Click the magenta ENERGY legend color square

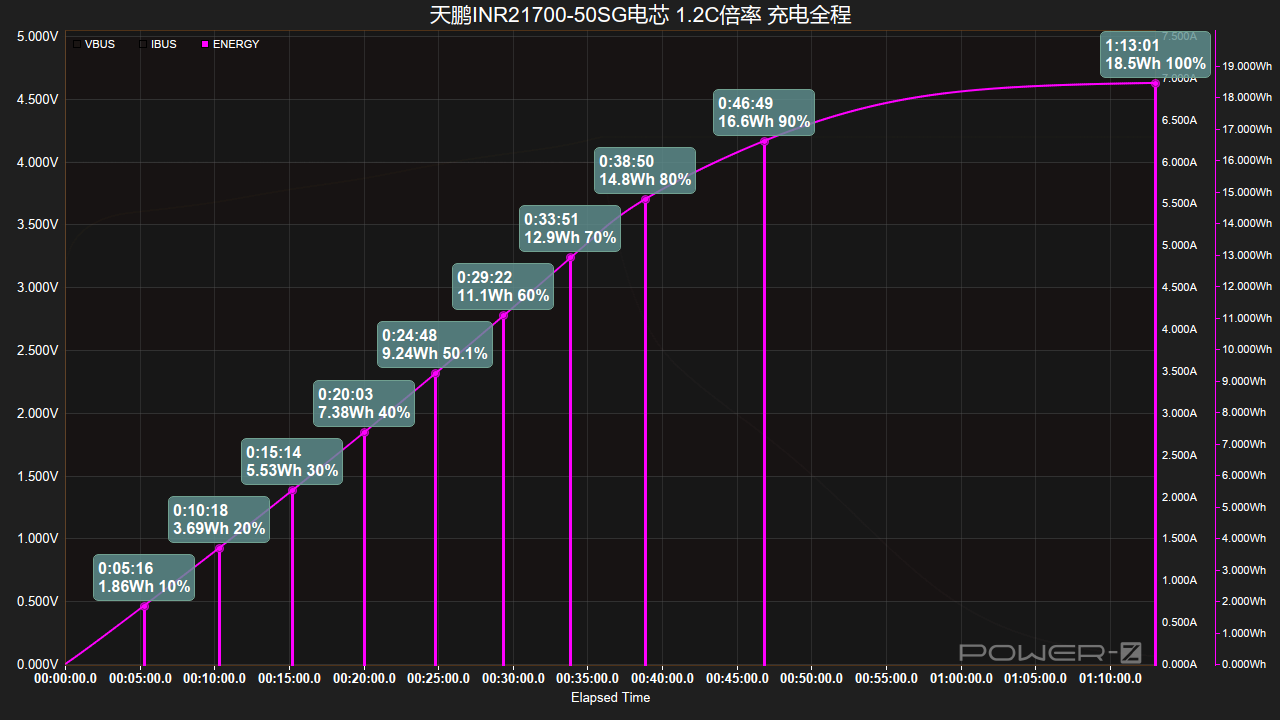click(205, 44)
